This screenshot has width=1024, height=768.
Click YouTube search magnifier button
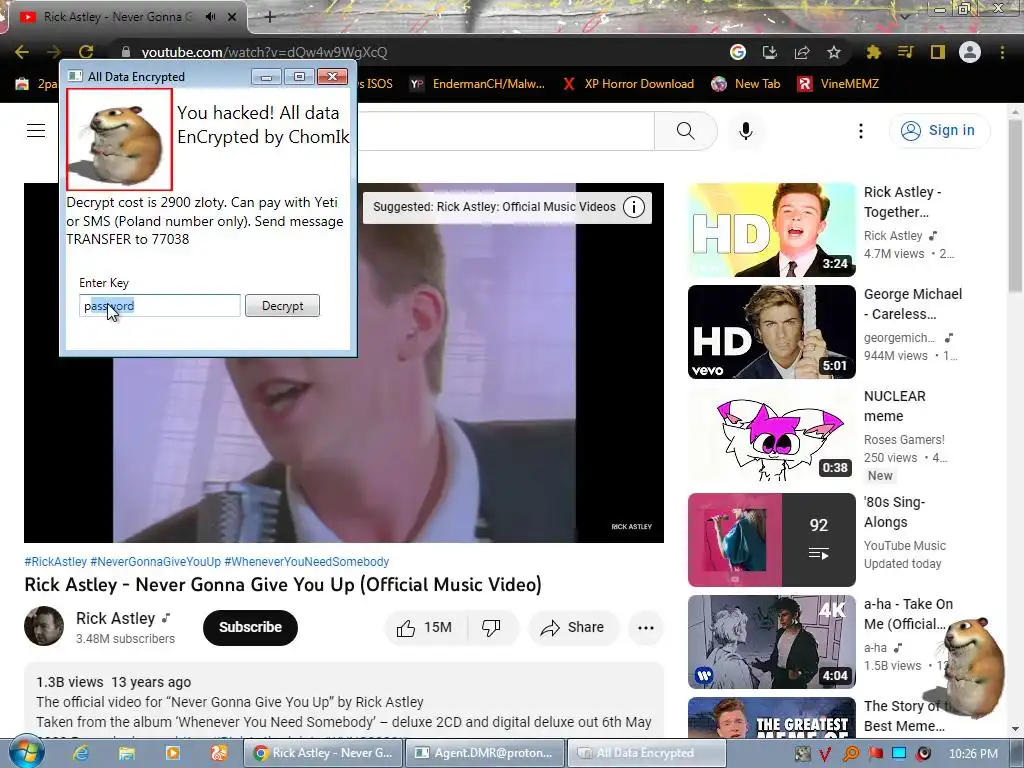(686, 131)
